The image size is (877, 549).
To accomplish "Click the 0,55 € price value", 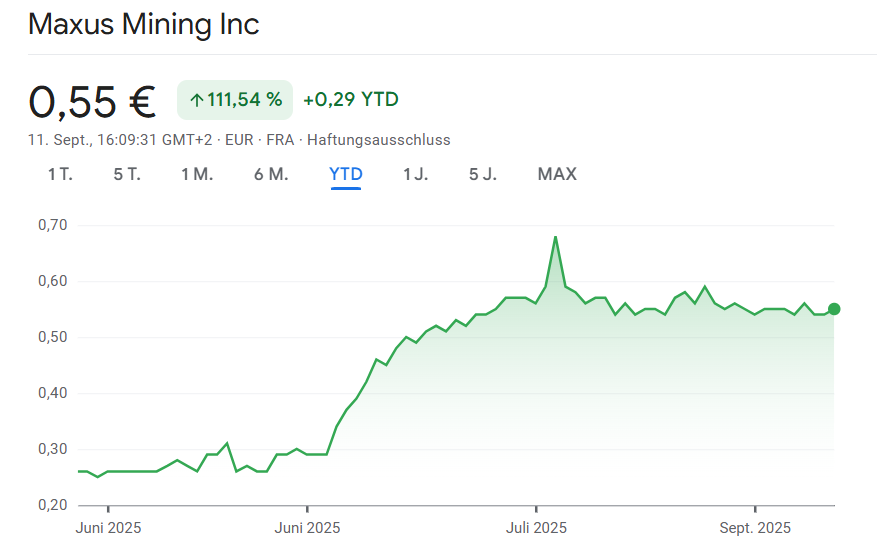I will pos(92,102).
